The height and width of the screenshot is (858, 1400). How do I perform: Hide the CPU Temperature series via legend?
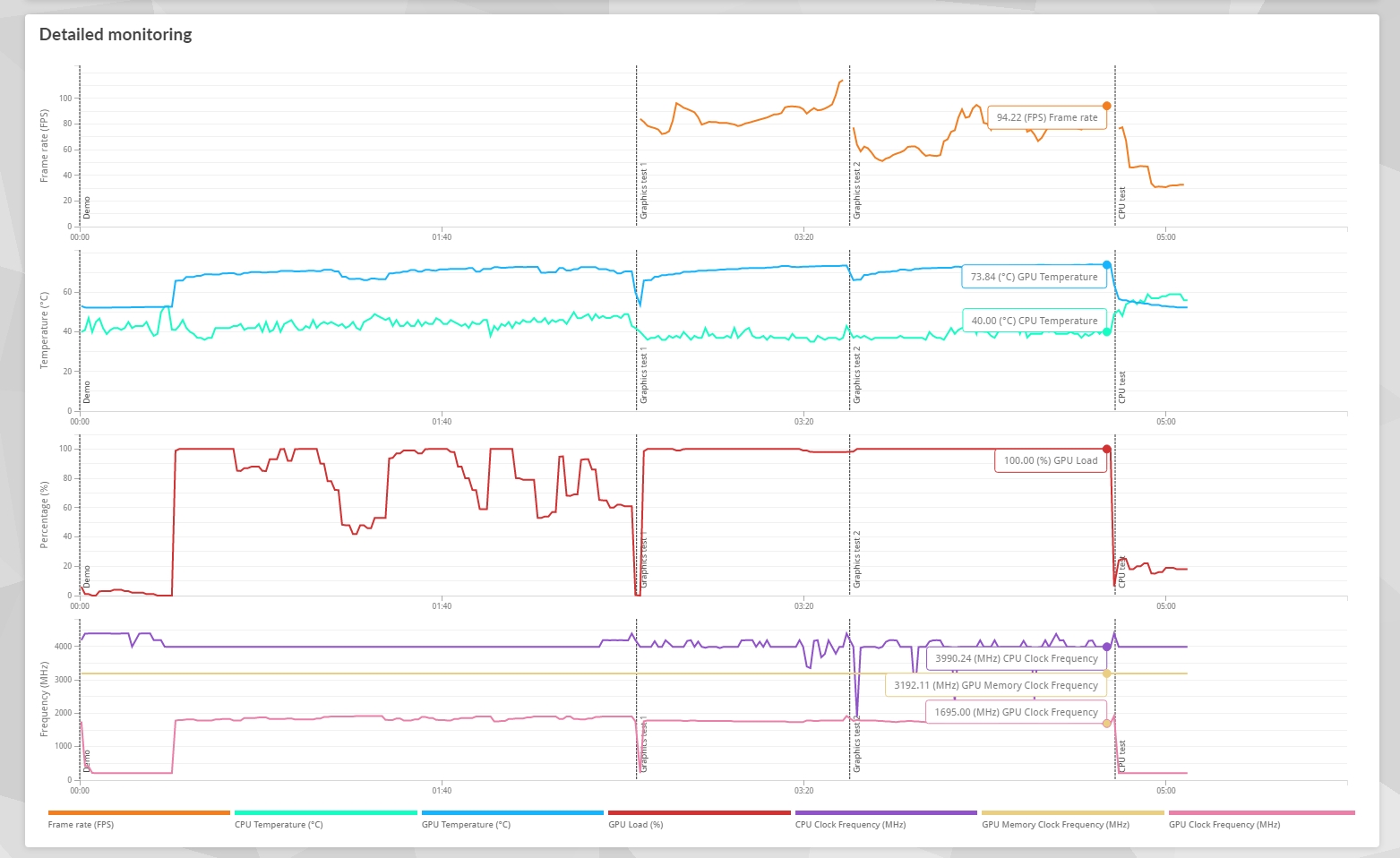(x=278, y=824)
